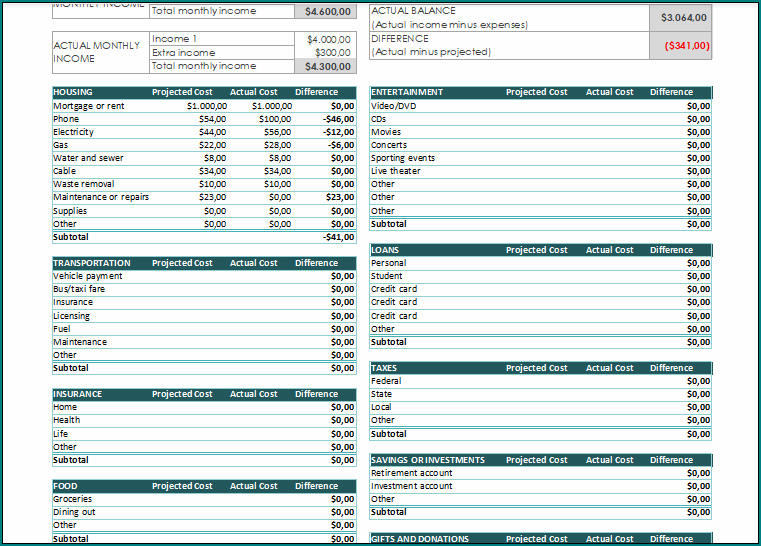
Task: Click 'GIFTS AND DONATIONS' section header
Action: click(420, 539)
